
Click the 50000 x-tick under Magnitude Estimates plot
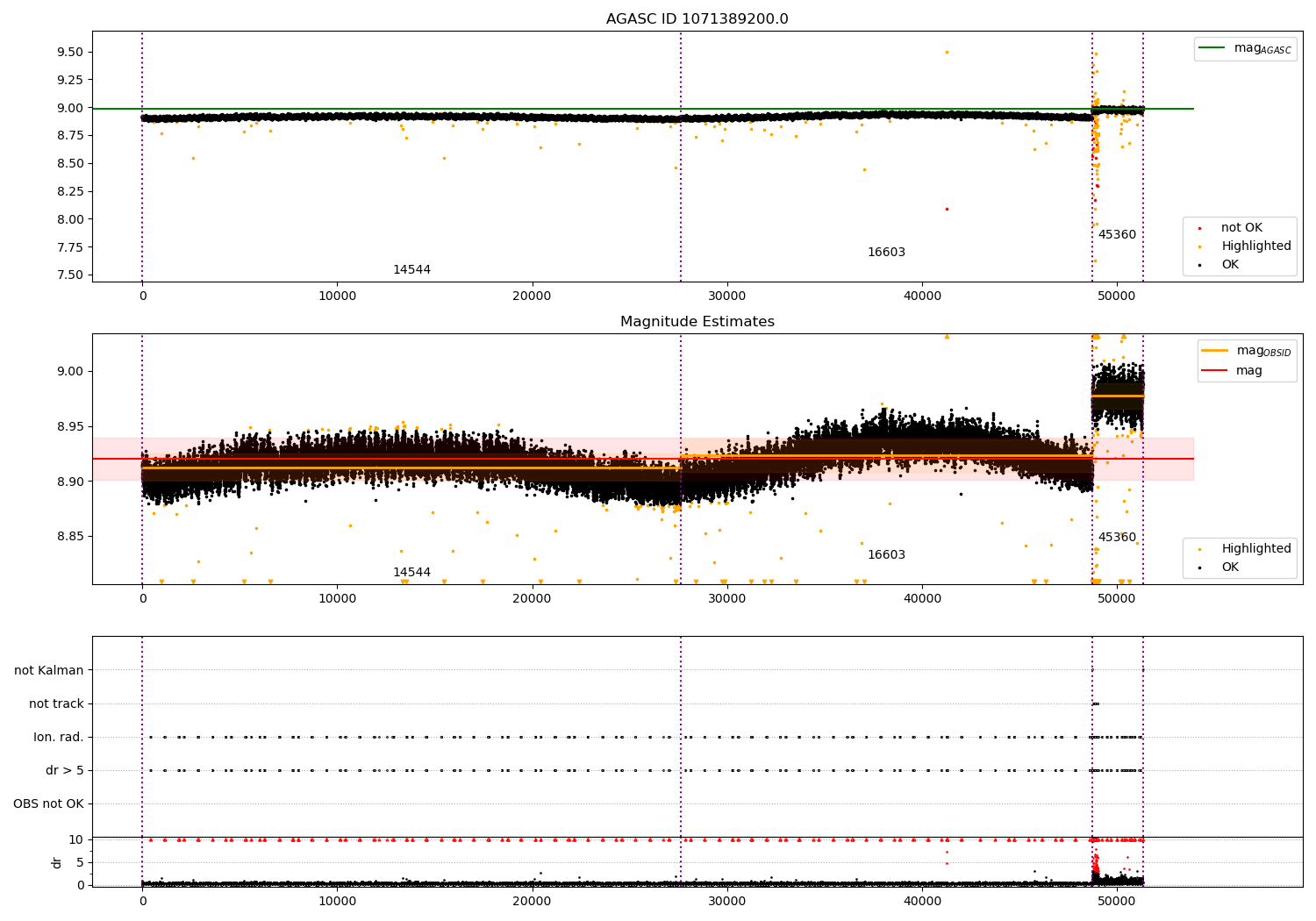tap(1117, 599)
